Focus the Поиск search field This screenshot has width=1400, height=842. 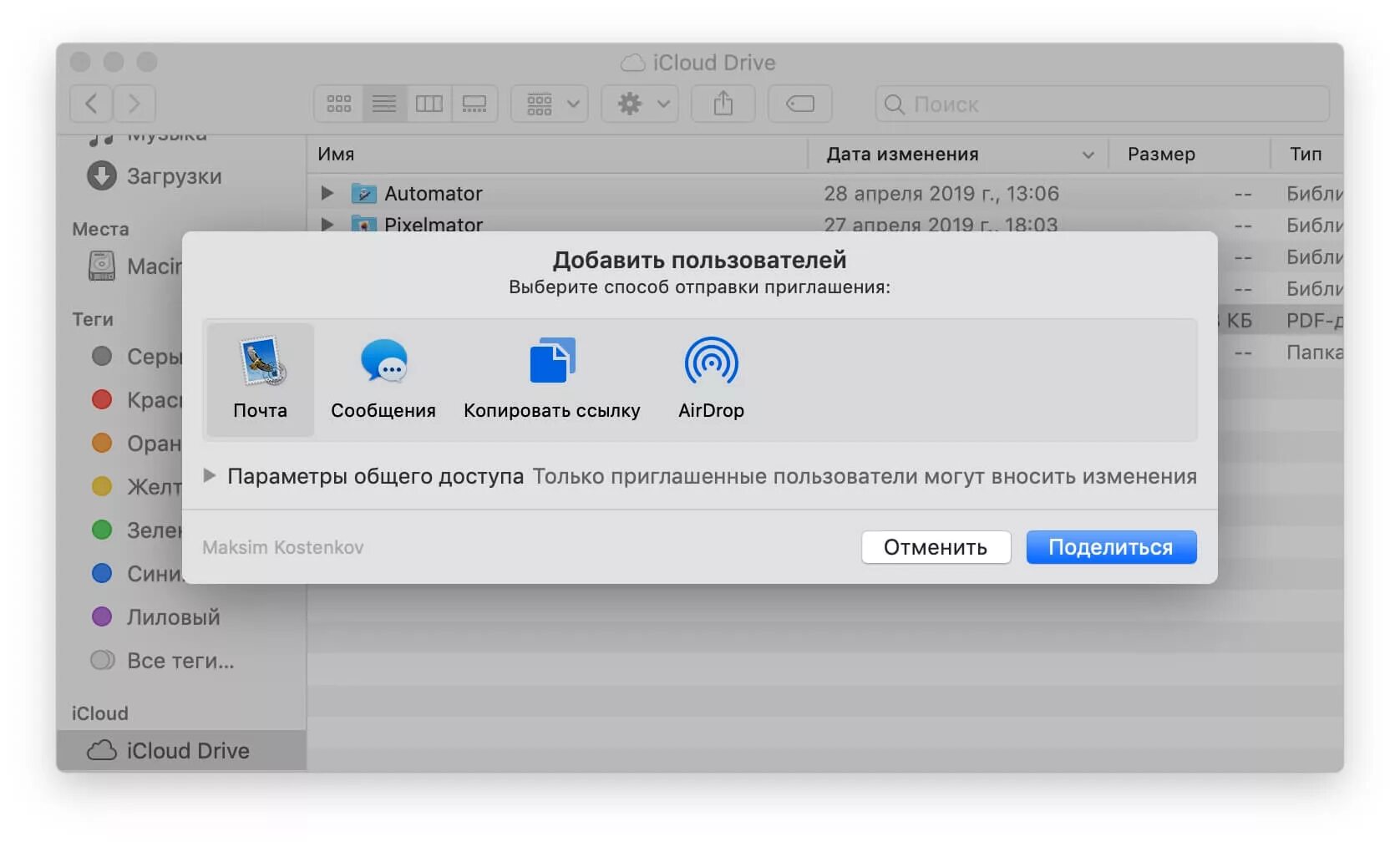pyautogui.click(x=1103, y=104)
